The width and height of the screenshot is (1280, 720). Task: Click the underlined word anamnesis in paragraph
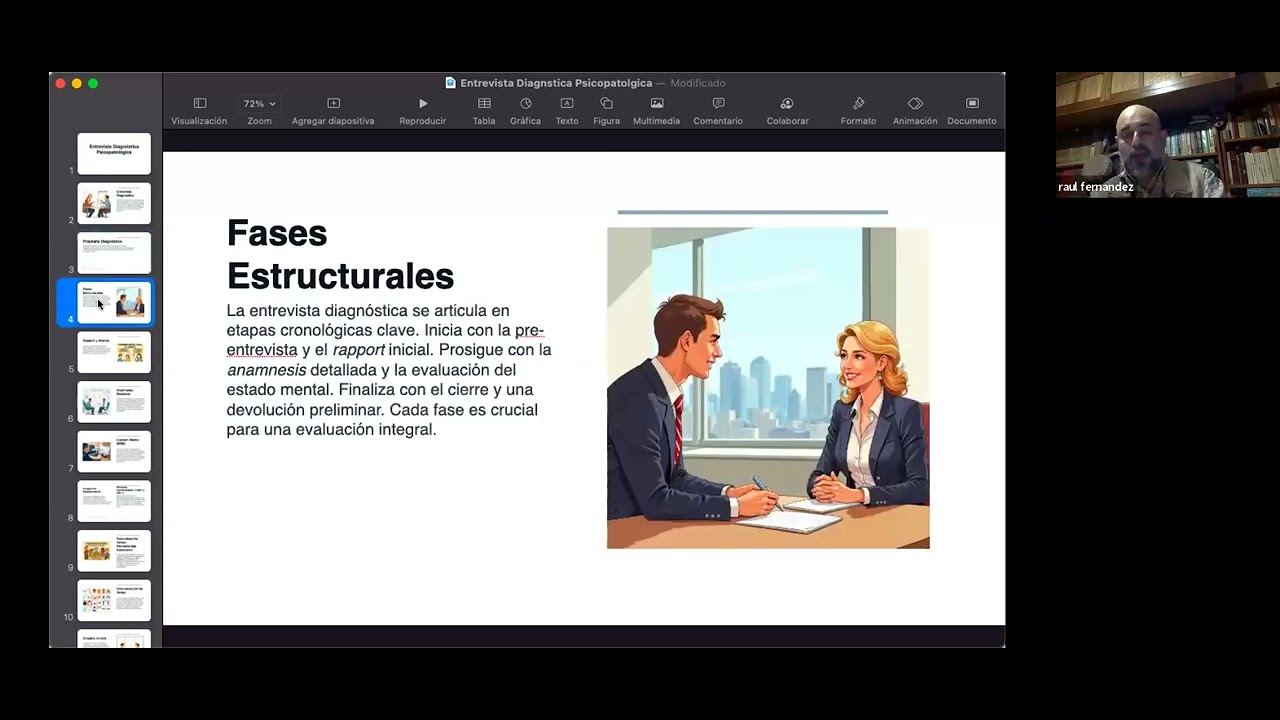266,370
